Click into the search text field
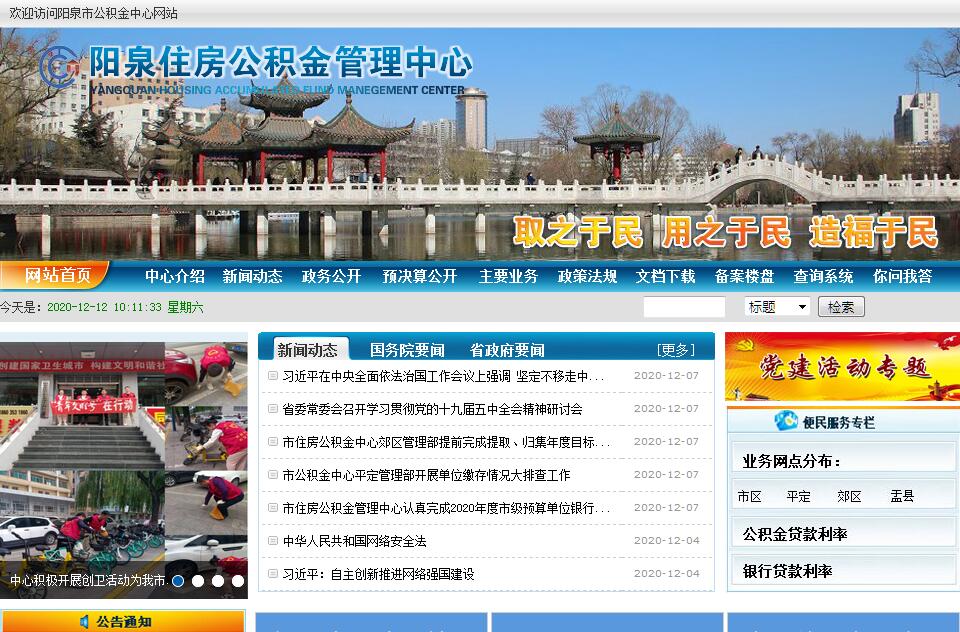Screen dimensions: 960x632 [684, 307]
